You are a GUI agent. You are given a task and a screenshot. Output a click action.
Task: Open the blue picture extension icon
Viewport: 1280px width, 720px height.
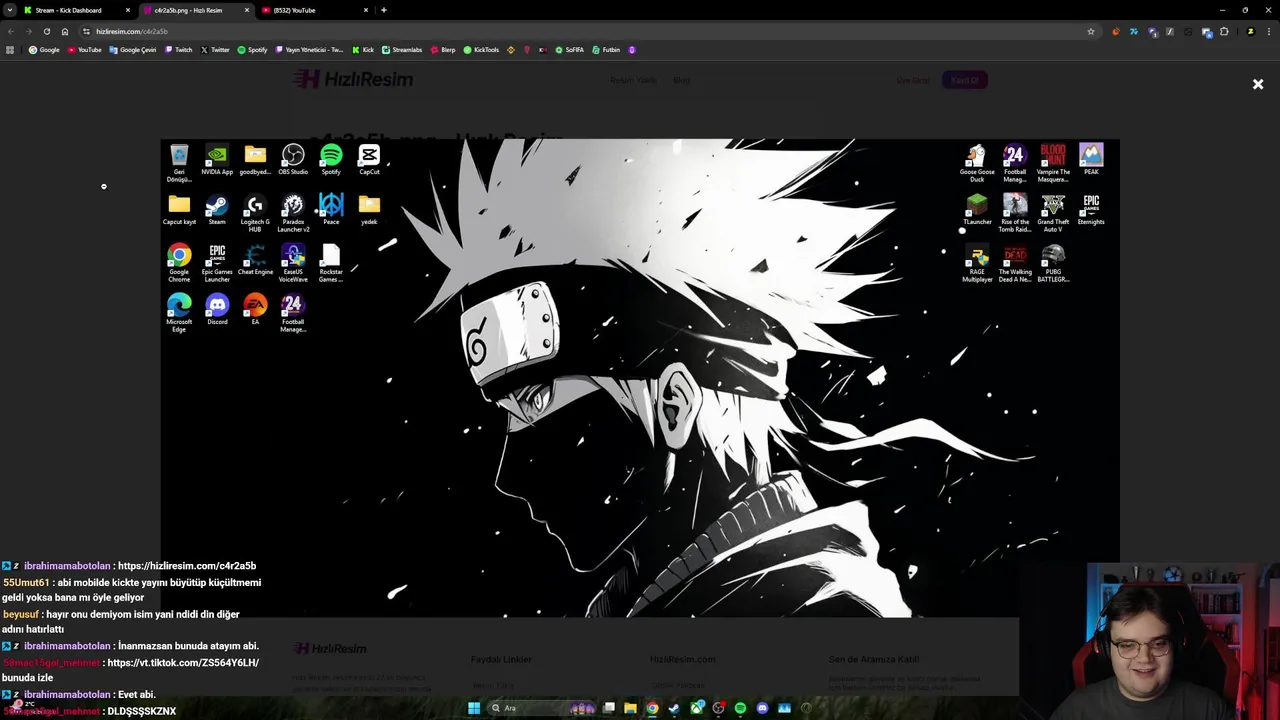coord(1207,32)
